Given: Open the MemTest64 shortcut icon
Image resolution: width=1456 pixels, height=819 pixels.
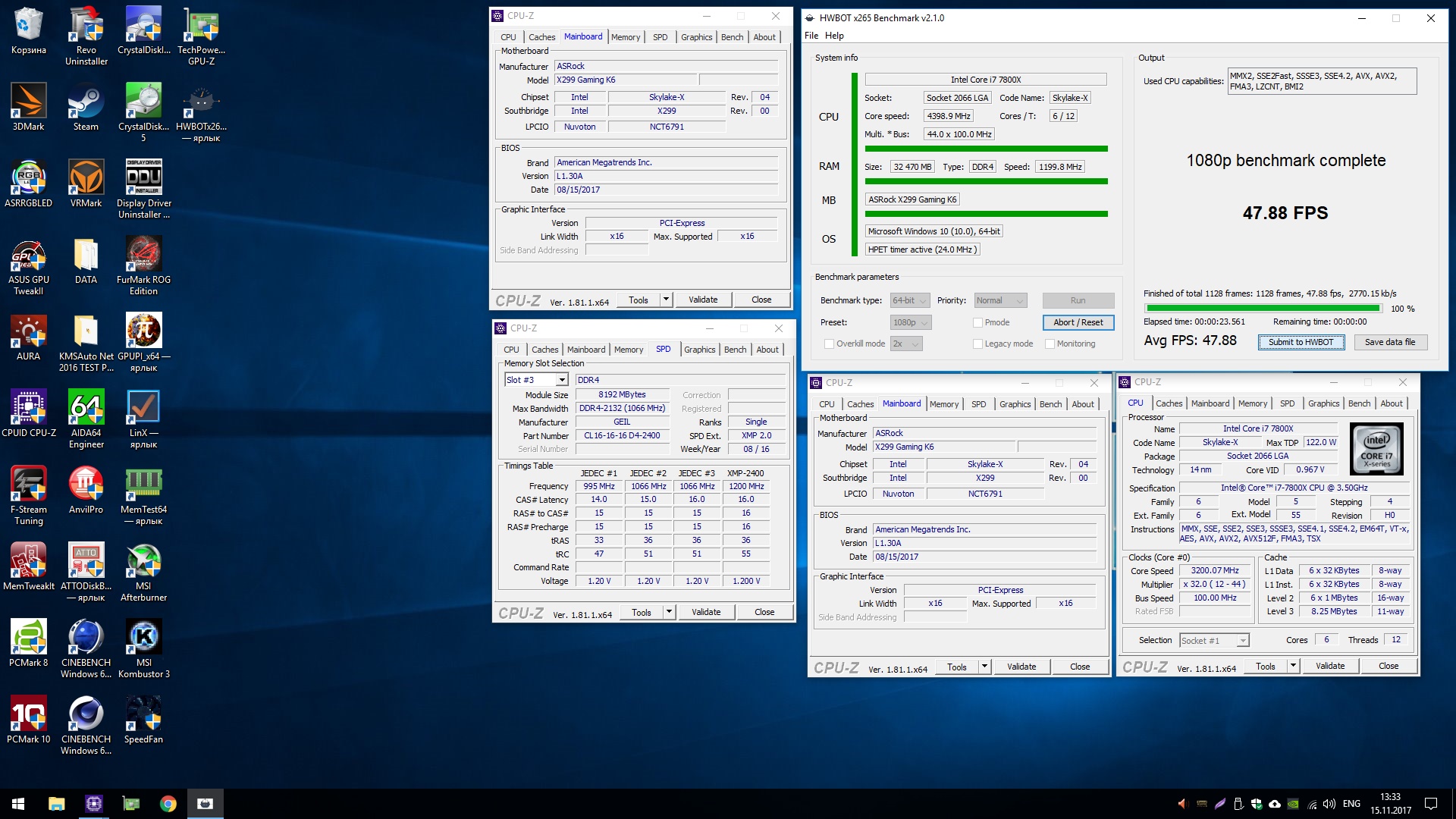Looking at the screenshot, I should (x=143, y=496).
